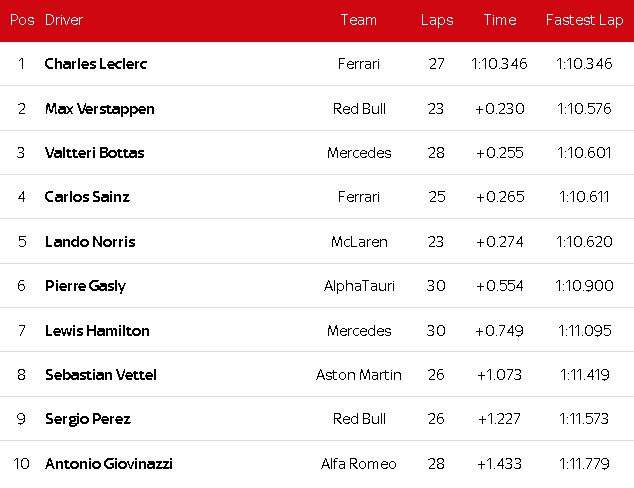Click the Time column header

point(499,20)
